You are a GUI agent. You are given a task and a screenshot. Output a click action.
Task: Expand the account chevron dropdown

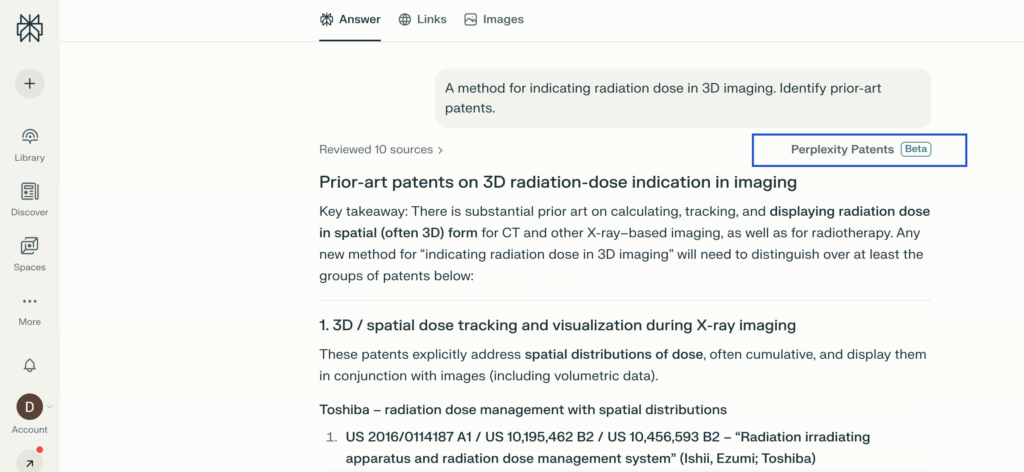[50, 407]
